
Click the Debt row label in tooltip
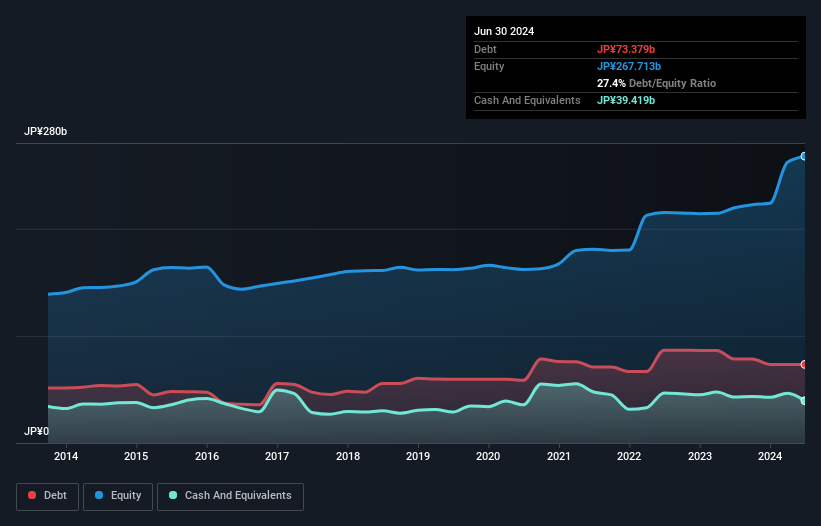[x=485, y=49]
